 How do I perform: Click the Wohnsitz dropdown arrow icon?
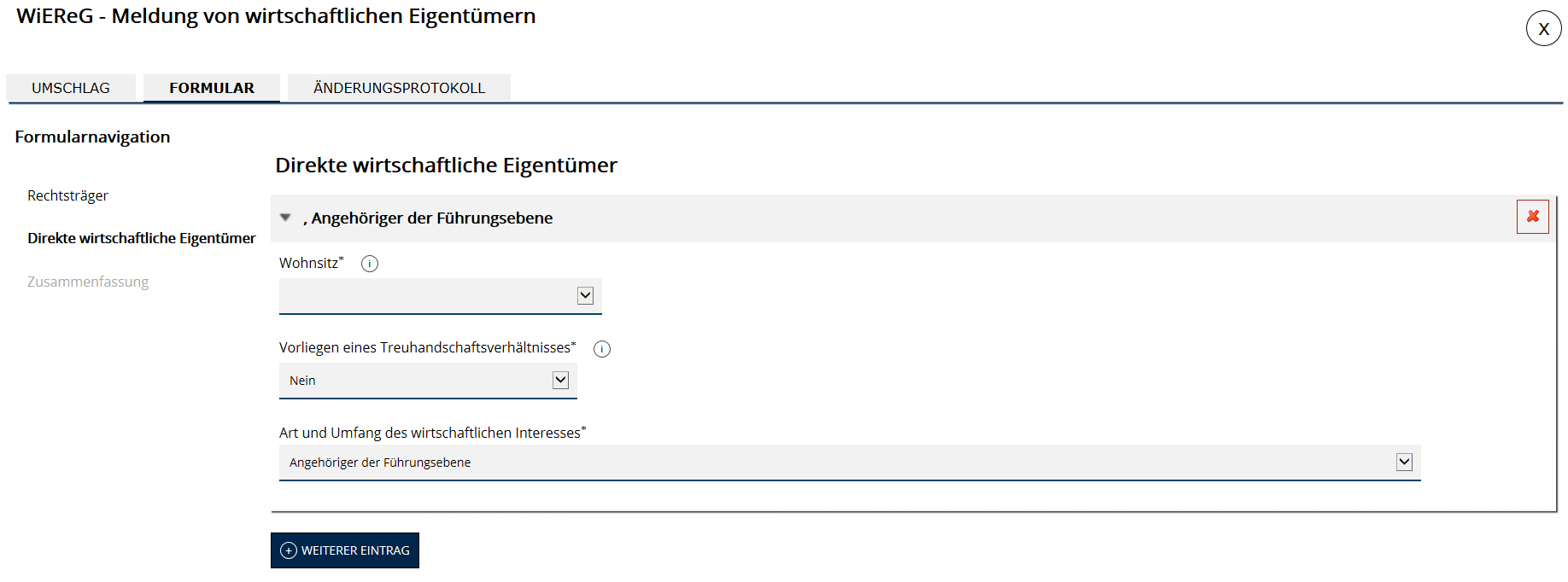point(585,295)
